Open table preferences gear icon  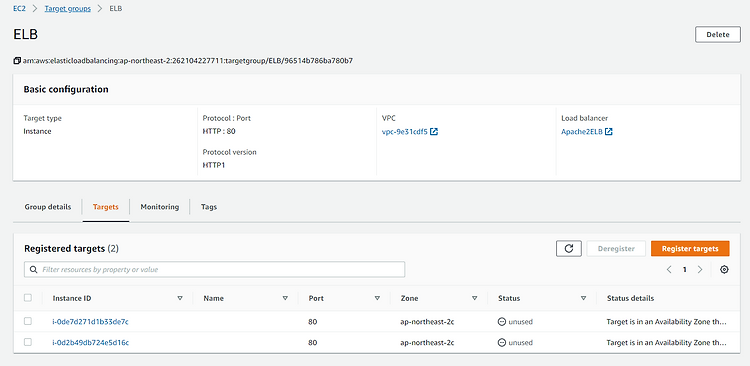click(x=724, y=270)
